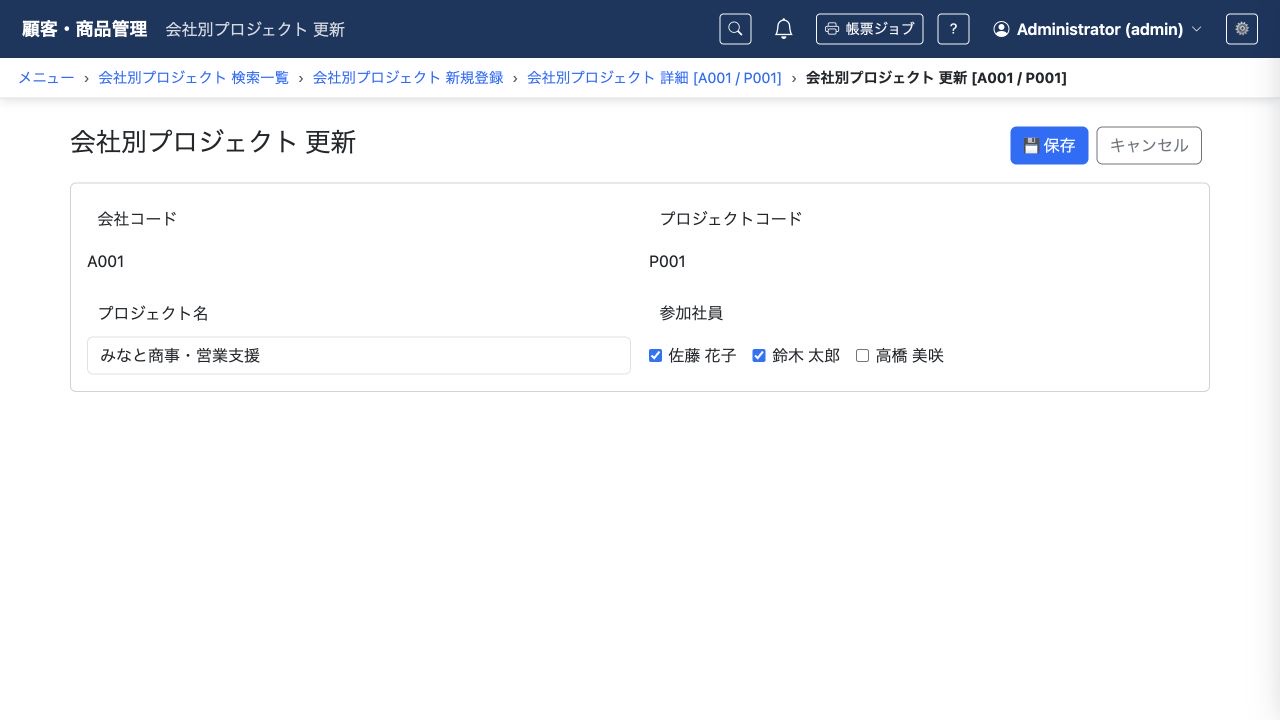Select the project code value P001
Image resolution: width=1280 pixels, height=720 pixels.
[668, 262]
